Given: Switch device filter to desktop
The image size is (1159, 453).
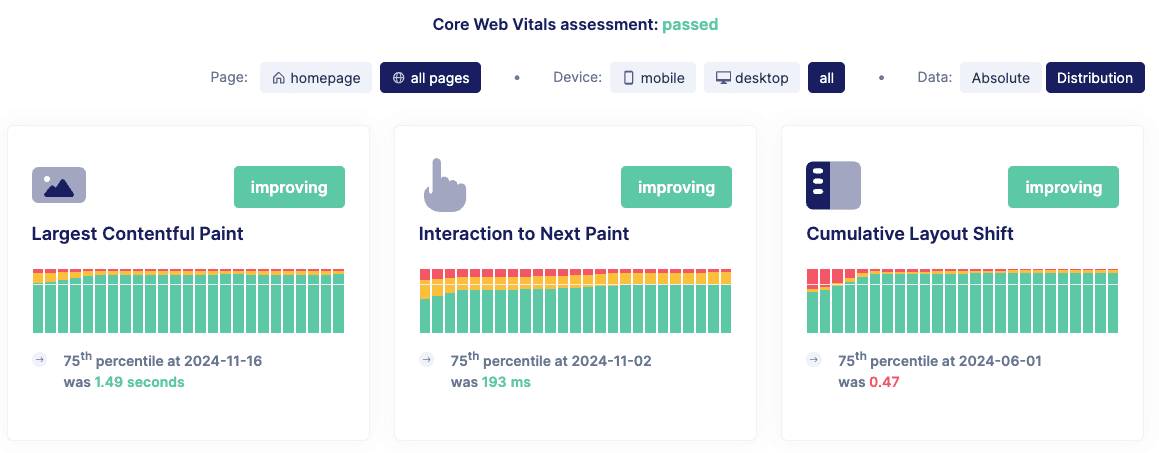Looking at the screenshot, I should pyautogui.click(x=752, y=78).
